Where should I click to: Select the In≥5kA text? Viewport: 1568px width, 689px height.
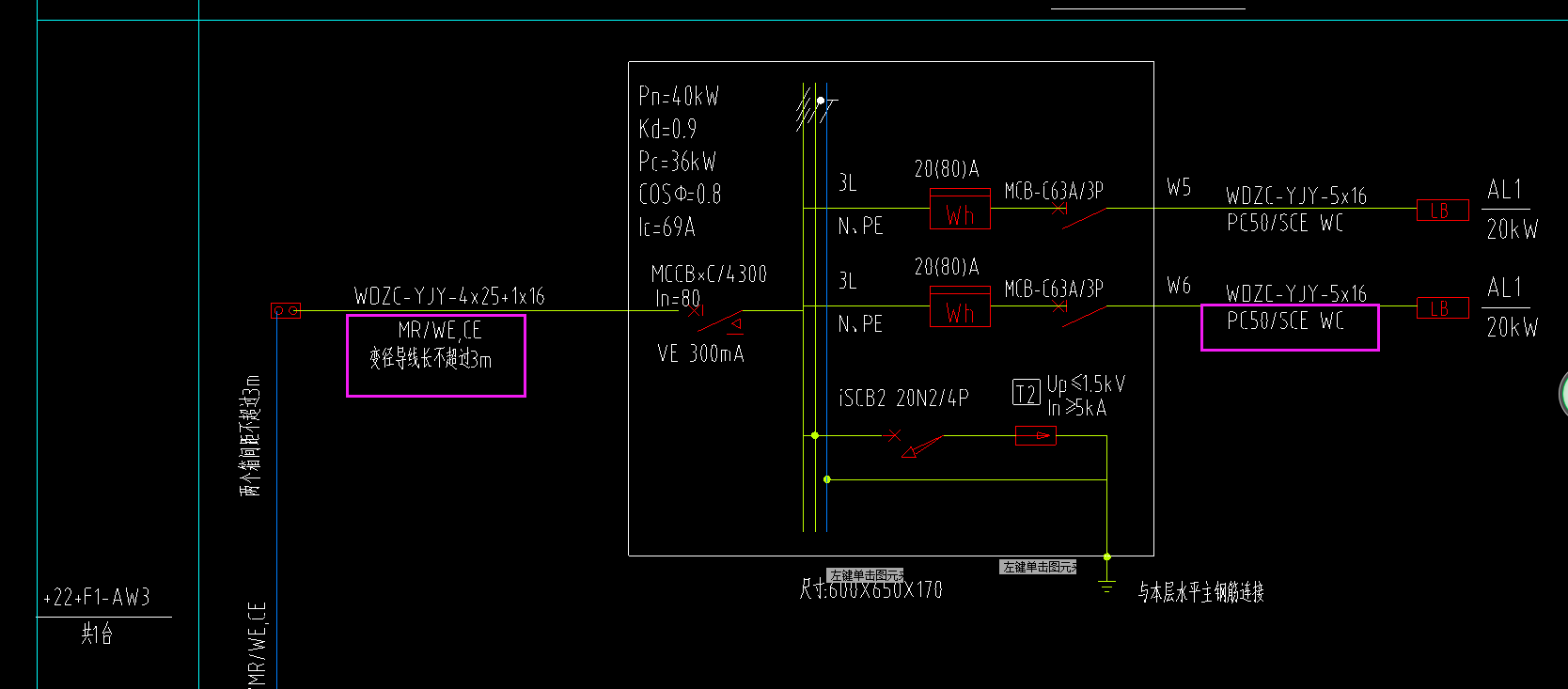pyautogui.click(x=1077, y=407)
